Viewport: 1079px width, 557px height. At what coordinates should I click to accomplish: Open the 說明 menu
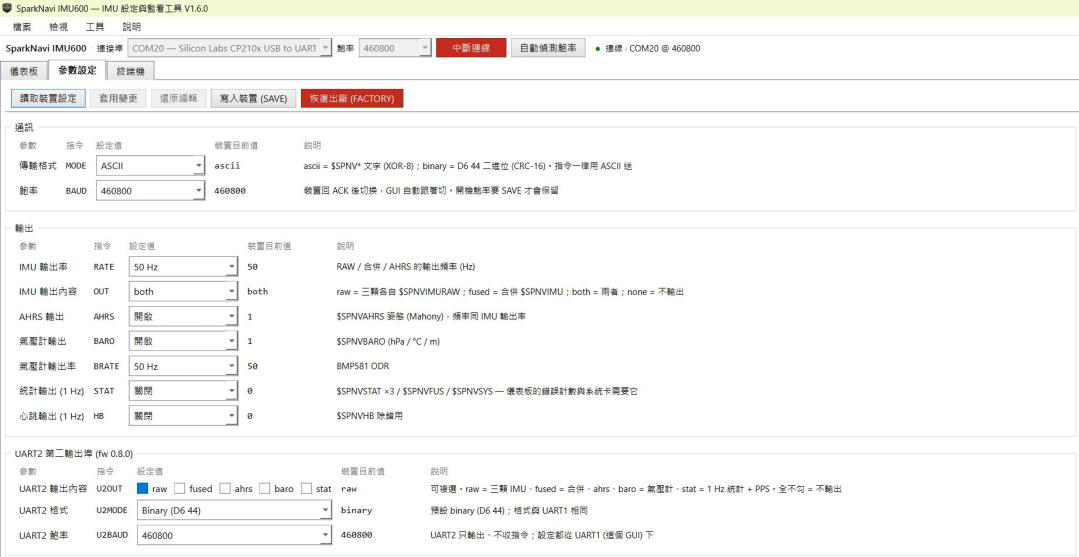131,27
